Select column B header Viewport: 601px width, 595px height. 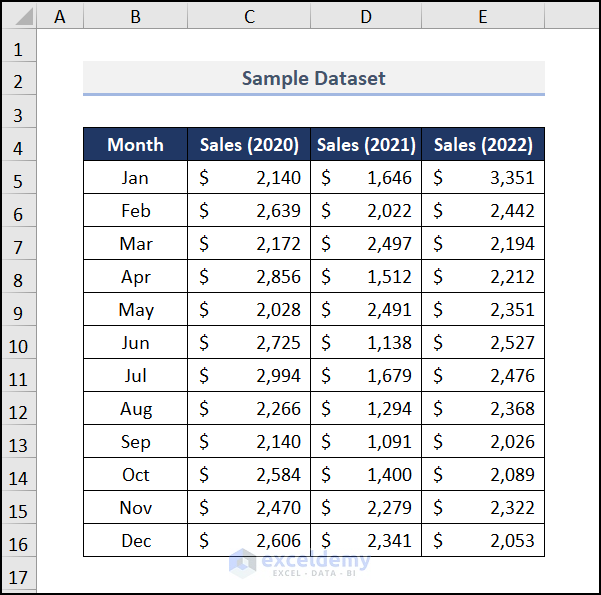[135, 17]
